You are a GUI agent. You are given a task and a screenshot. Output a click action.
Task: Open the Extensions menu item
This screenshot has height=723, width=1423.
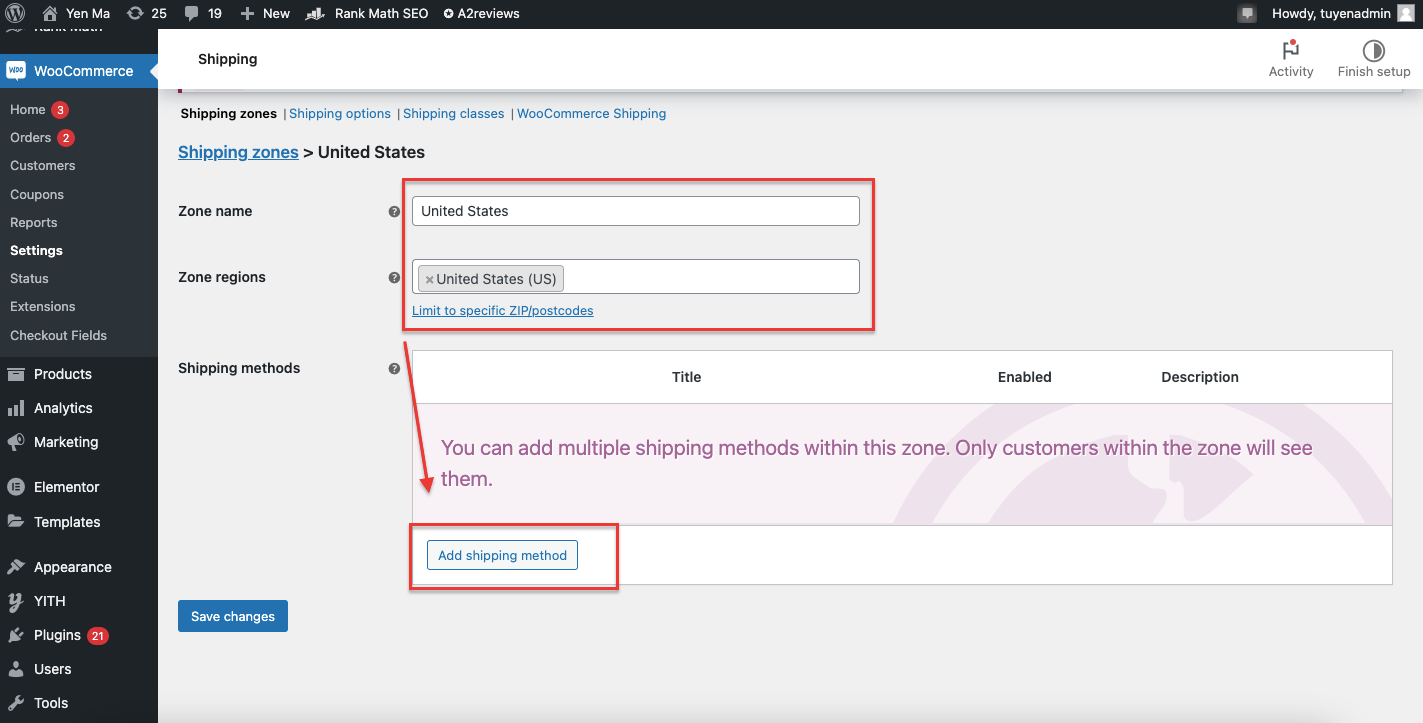click(43, 306)
